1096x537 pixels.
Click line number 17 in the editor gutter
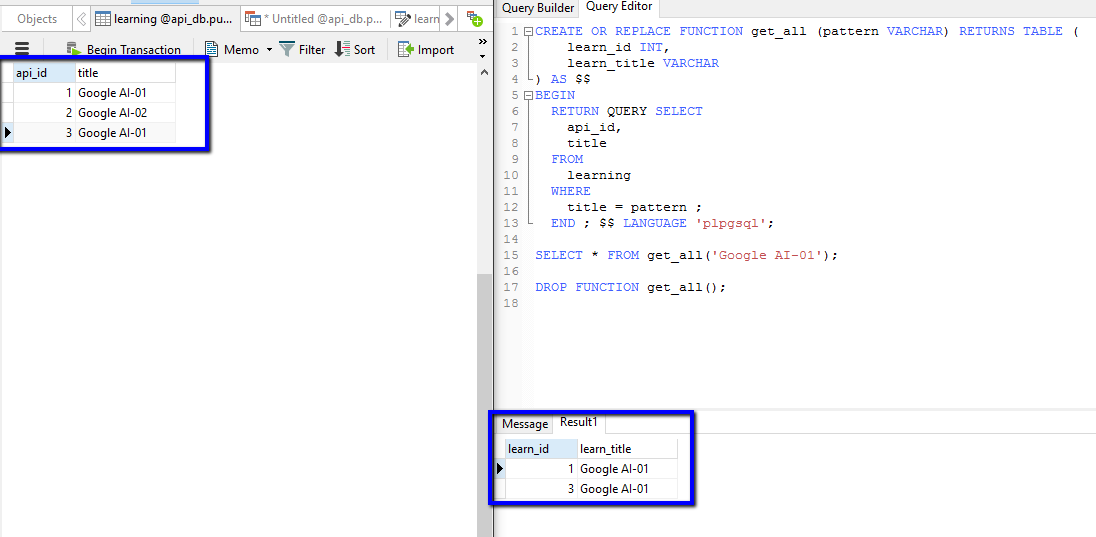(511, 287)
